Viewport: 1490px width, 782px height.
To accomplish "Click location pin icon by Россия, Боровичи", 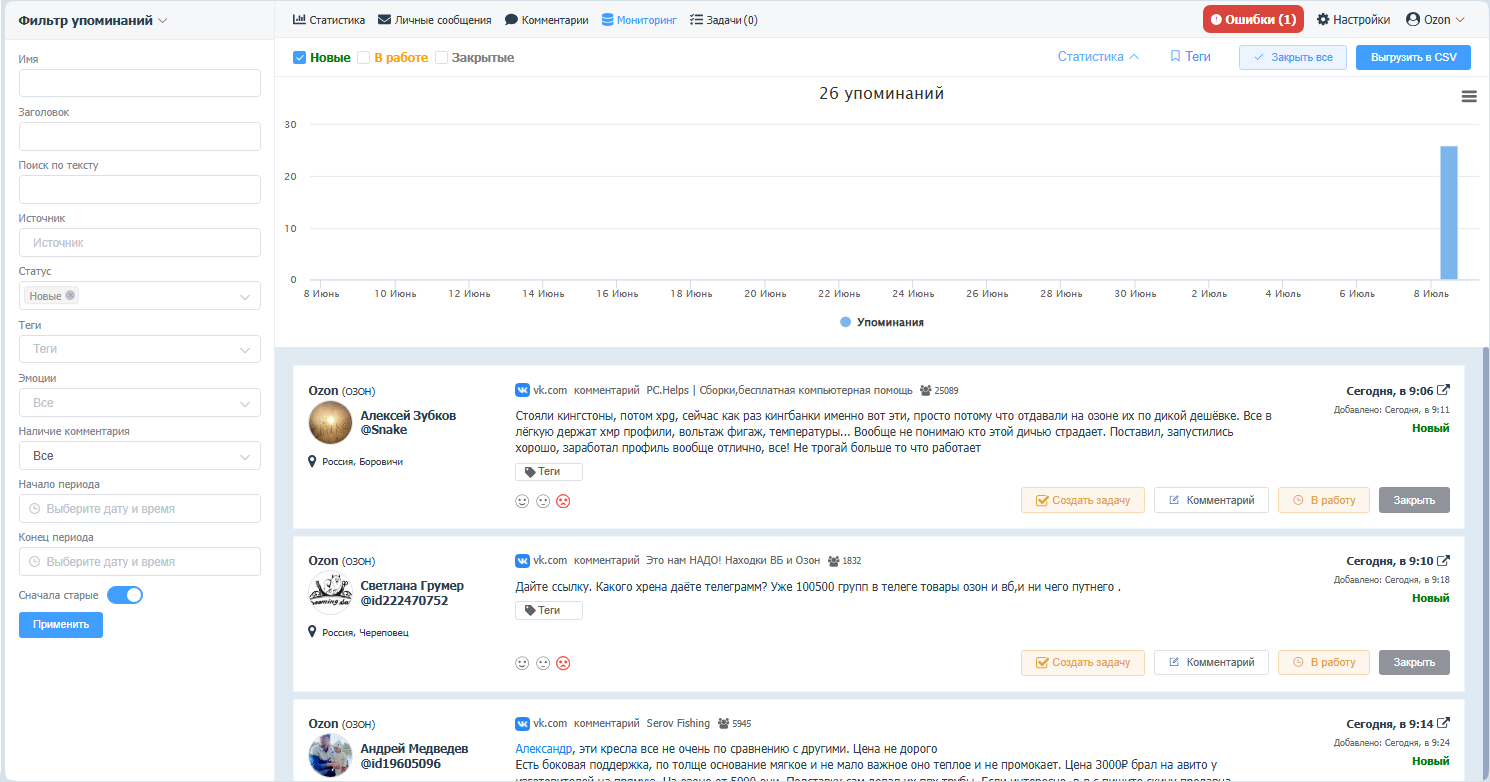I will (x=313, y=461).
